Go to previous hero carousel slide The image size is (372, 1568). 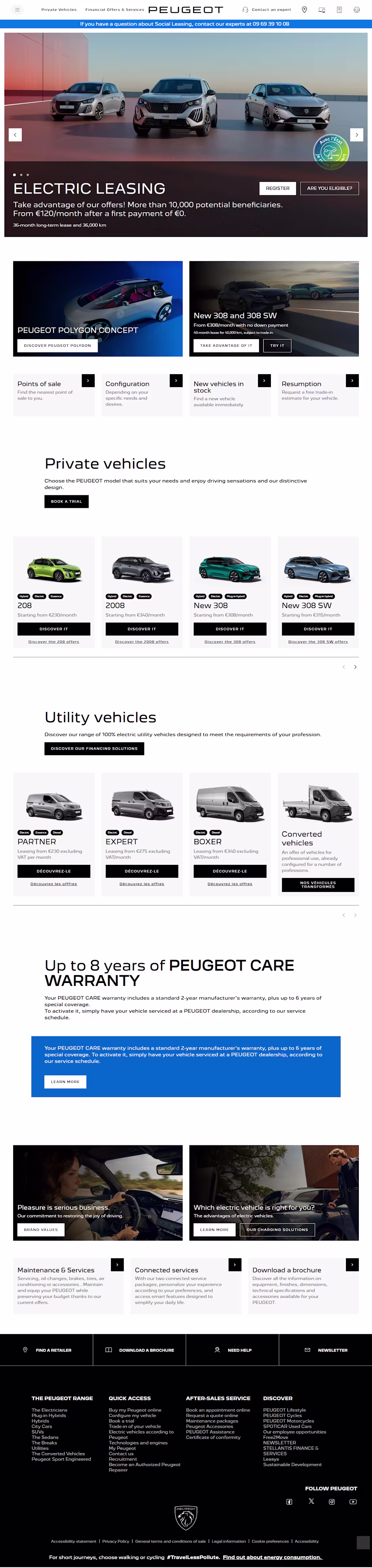click(15, 135)
